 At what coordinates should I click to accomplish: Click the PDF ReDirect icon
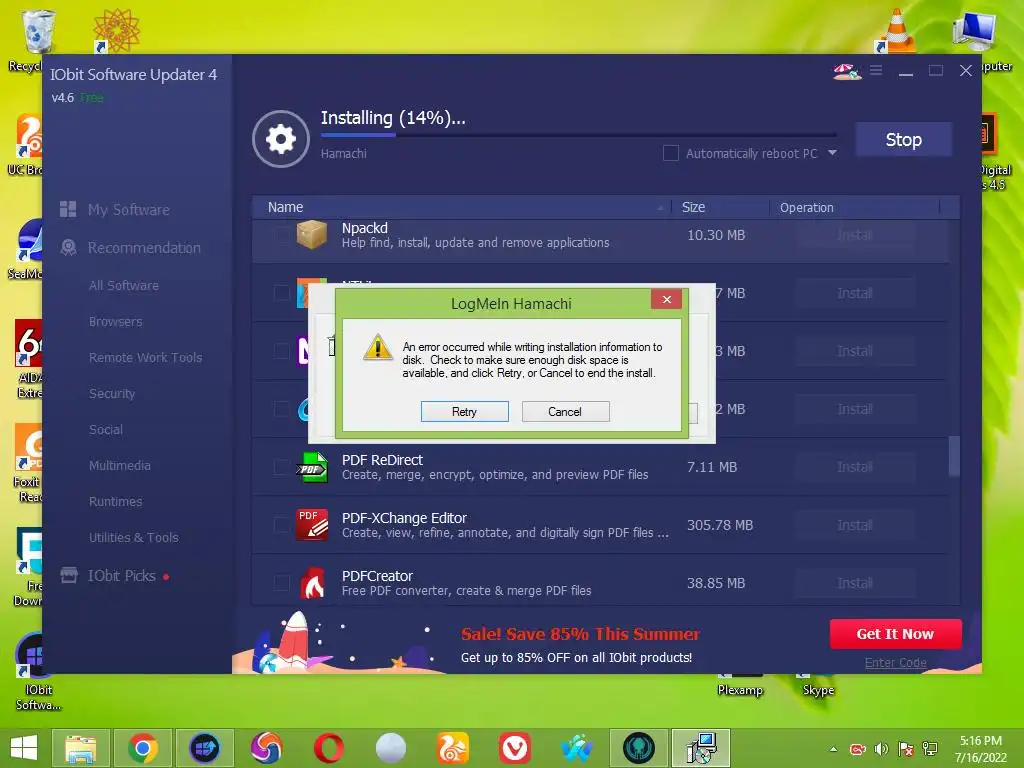(312, 466)
